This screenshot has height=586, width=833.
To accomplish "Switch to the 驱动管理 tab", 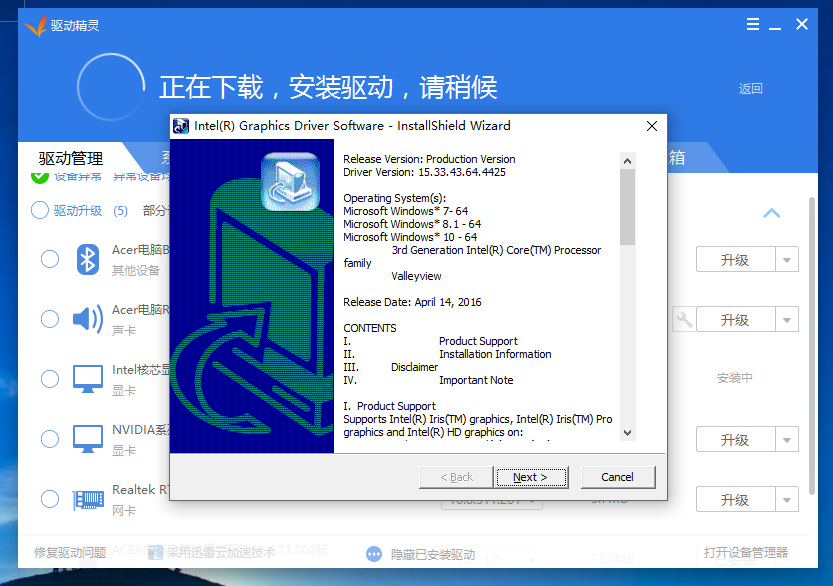I will coord(71,158).
